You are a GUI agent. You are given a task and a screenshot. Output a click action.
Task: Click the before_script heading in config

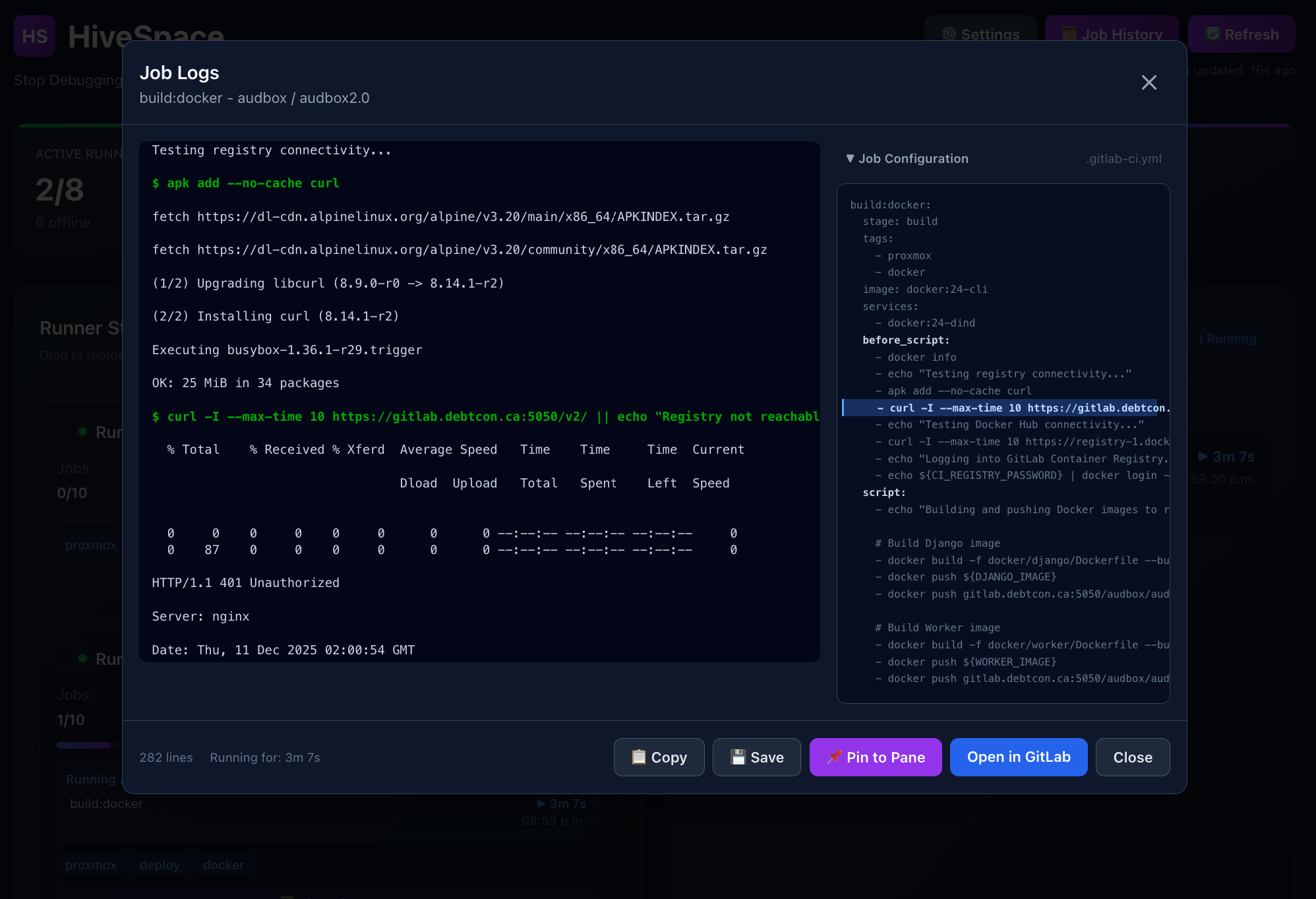pyautogui.click(x=905, y=340)
